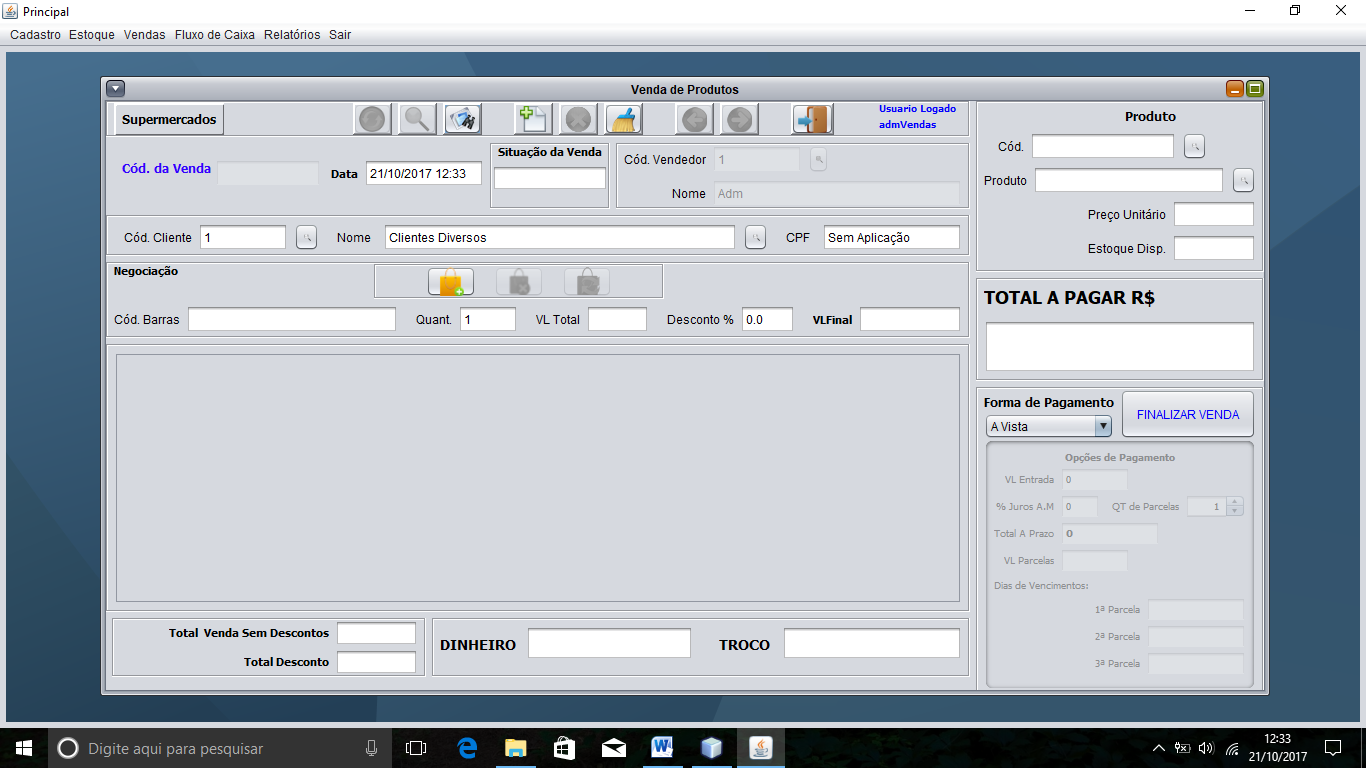The height and width of the screenshot is (768, 1366).
Task: Click inside the DINHEIRO input field
Action: (609, 642)
